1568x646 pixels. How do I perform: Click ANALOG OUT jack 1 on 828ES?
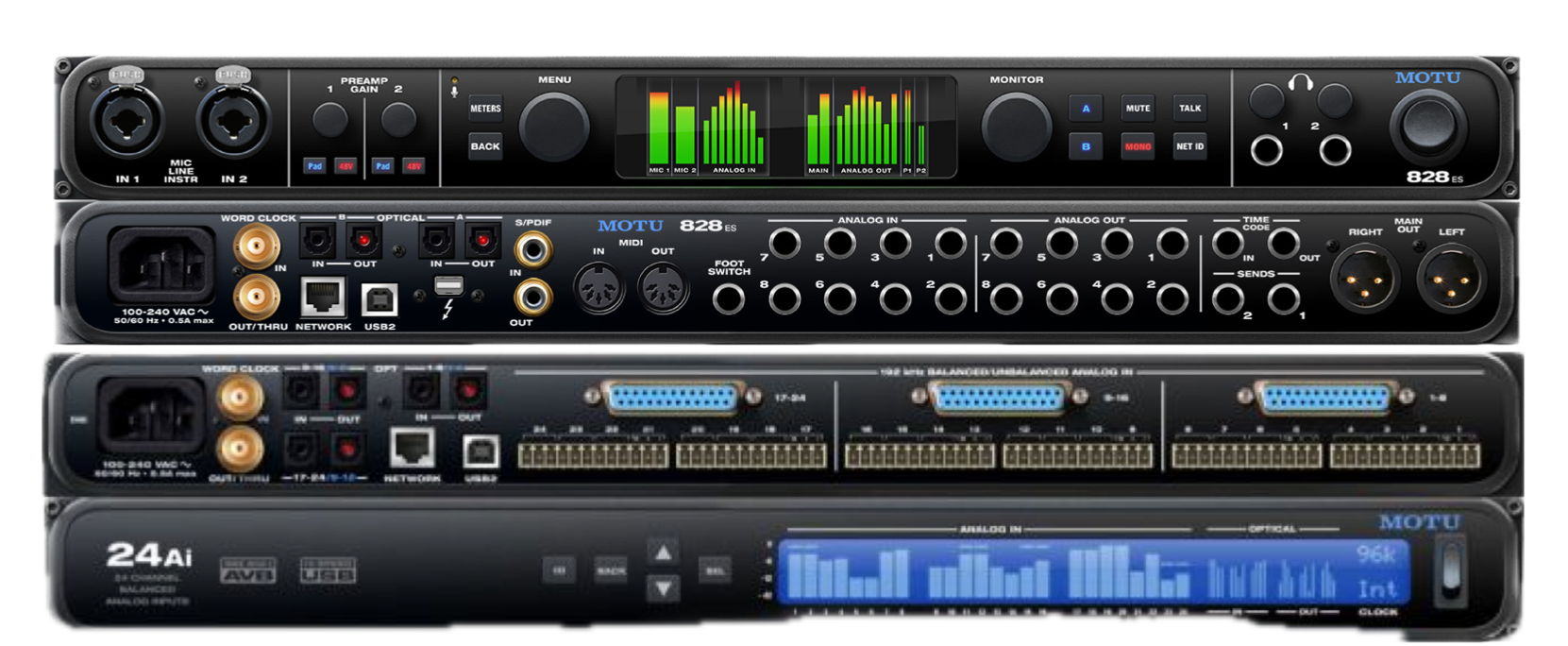(x=1172, y=244)
